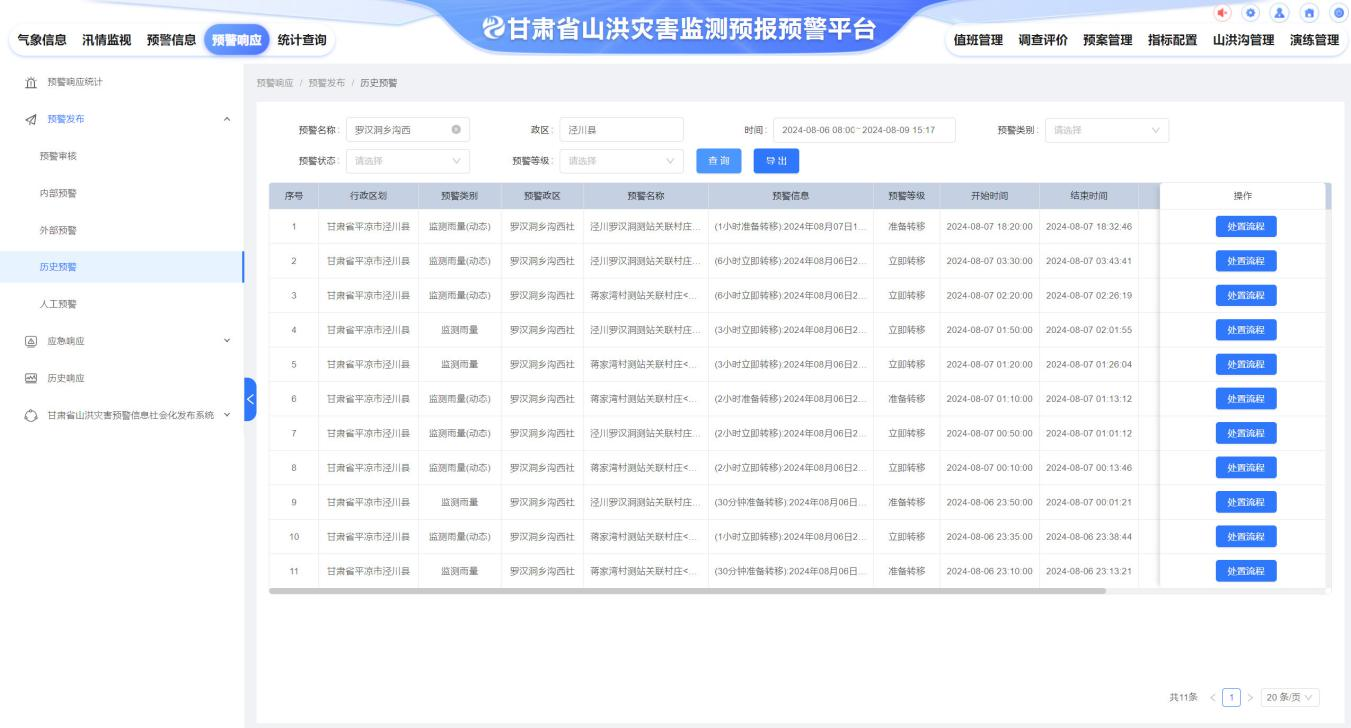Open the 预警状态 dropdown

click(407, 160)
